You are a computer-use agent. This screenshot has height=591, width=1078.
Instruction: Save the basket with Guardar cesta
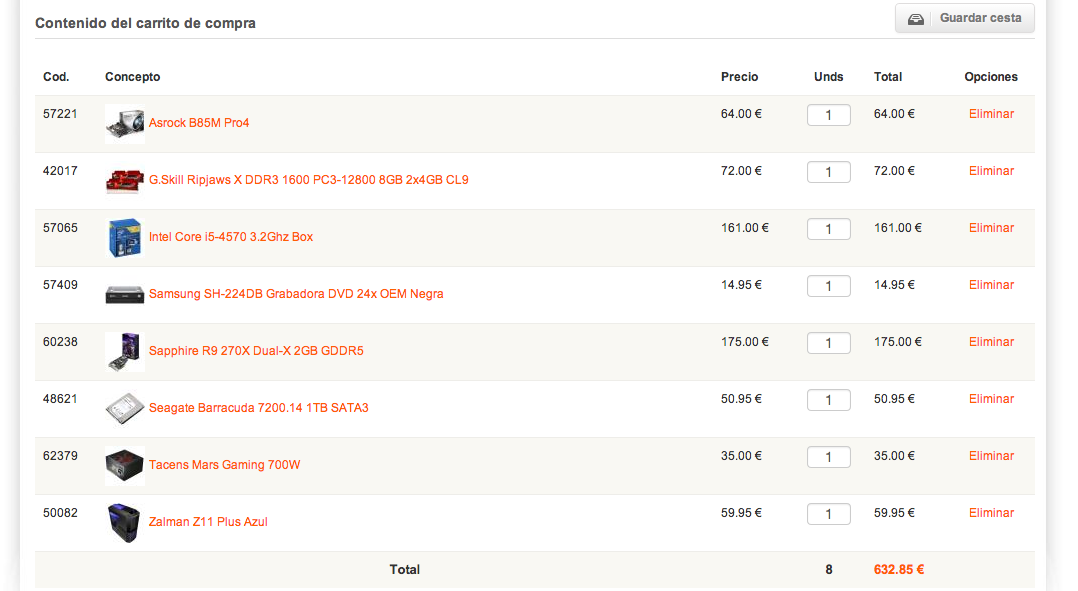click(x=965, y=19)
